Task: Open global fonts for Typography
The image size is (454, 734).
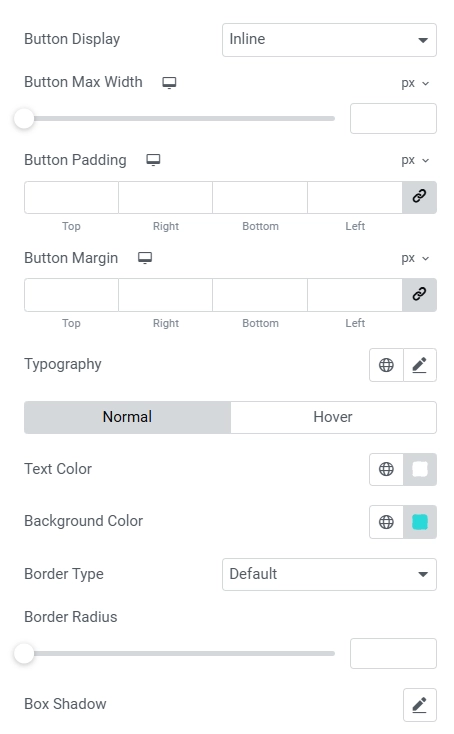Action: point(386,365)
